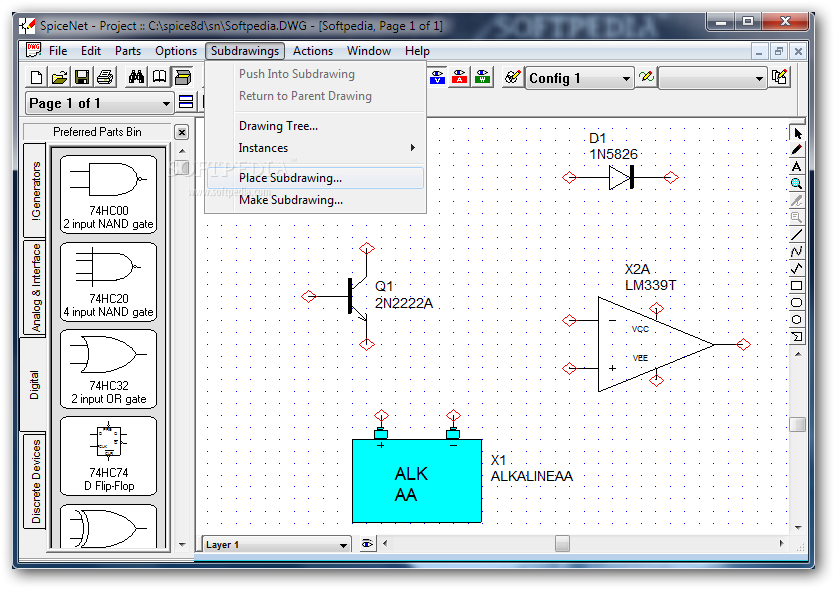Close the Preferred Parts Bin panel
This screenshot has width=835, height=589.
point(182,132)
